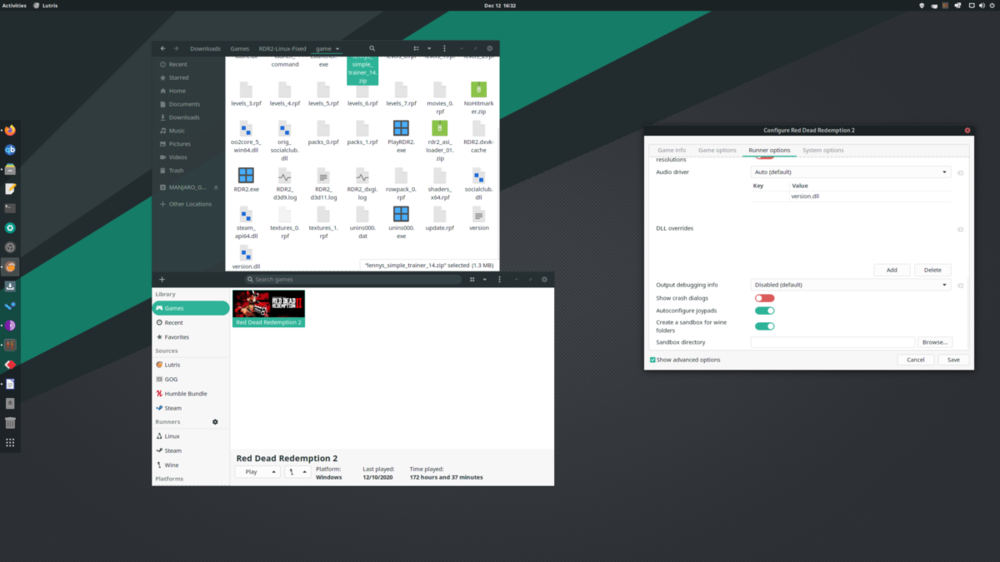1000x562 pixels.
Task: Select the NoHitmarker.zip archive
Action: [x=478, y=91]
